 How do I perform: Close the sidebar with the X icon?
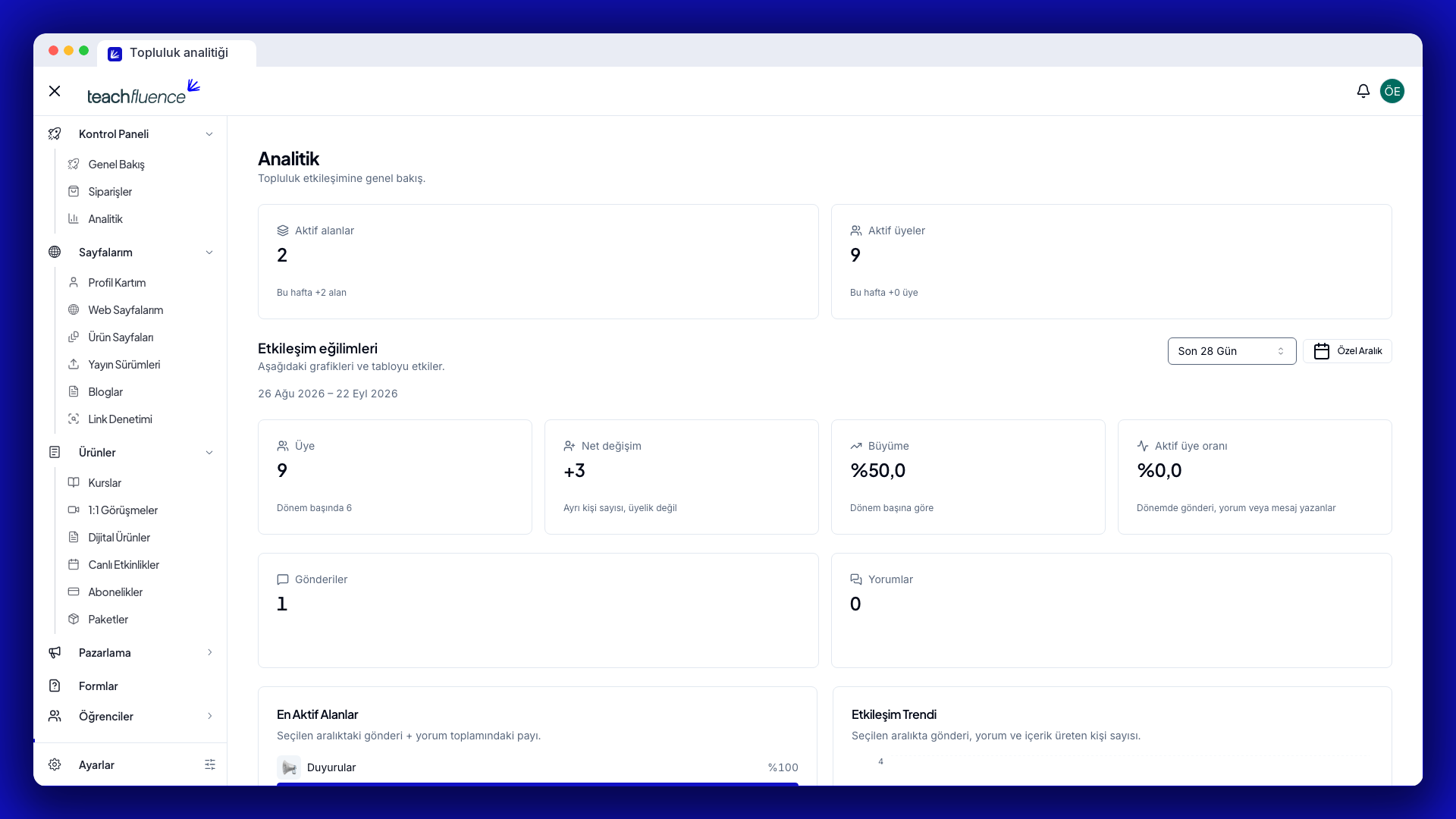pyautogui.click(x=55, y=91)
